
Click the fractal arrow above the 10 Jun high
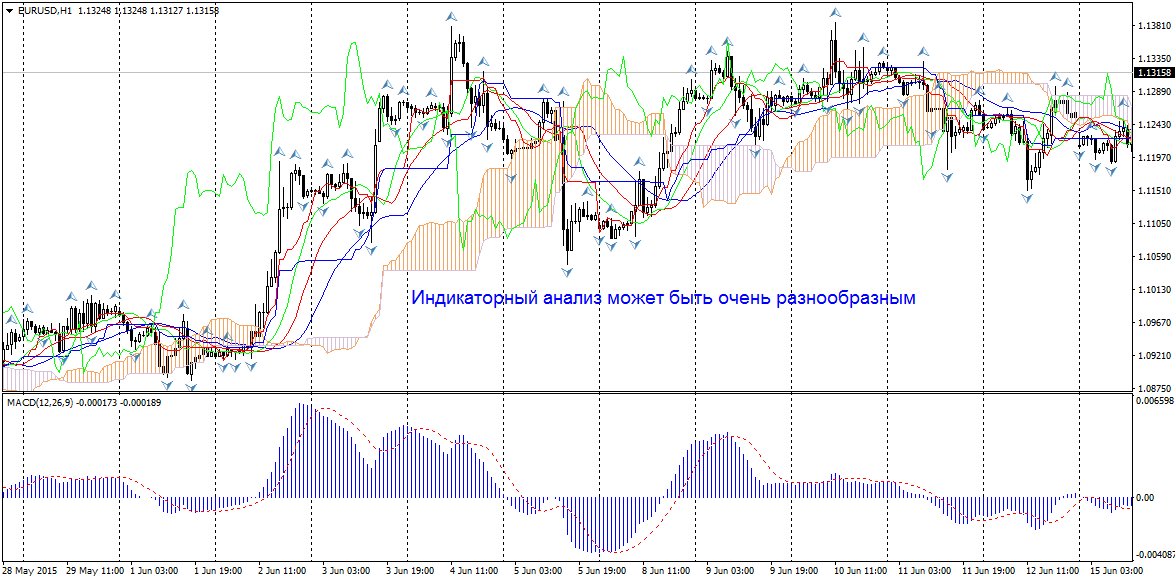833,13
